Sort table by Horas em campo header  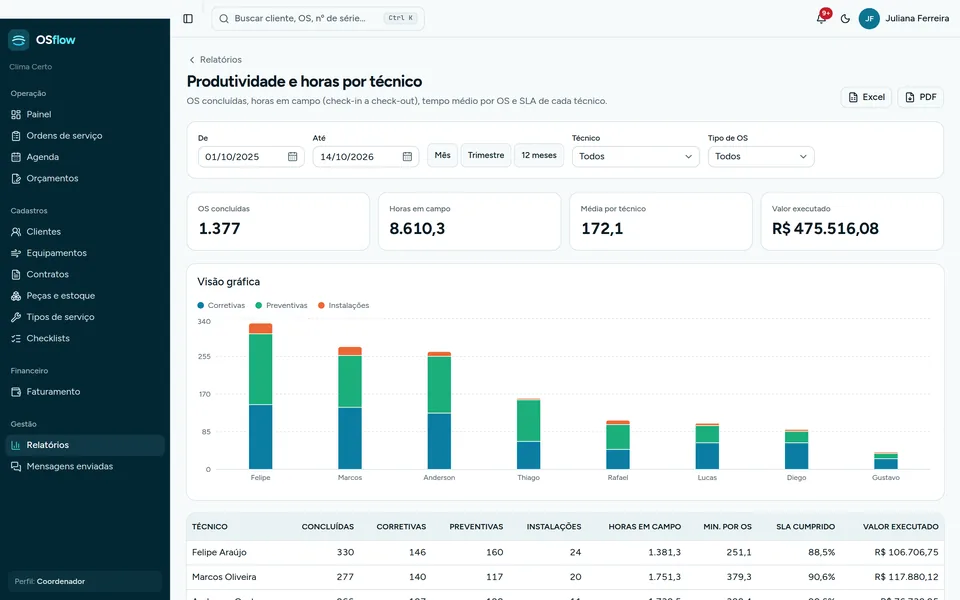pyautogui.click(x=645, y=527)
